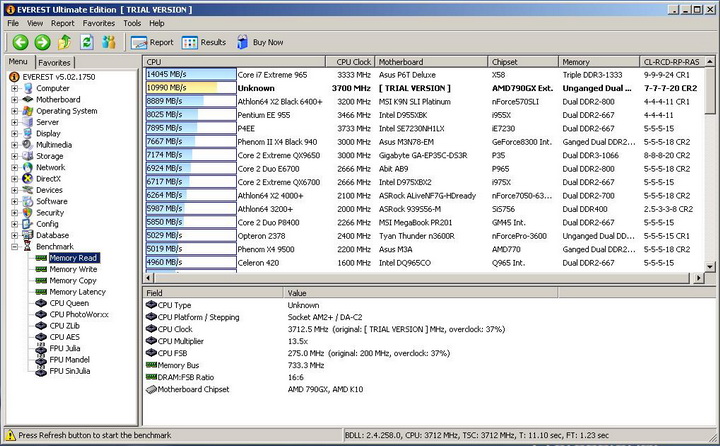Click the green Forward arrow toolbar icon
The image size is (720, 446).
point(43,42)
